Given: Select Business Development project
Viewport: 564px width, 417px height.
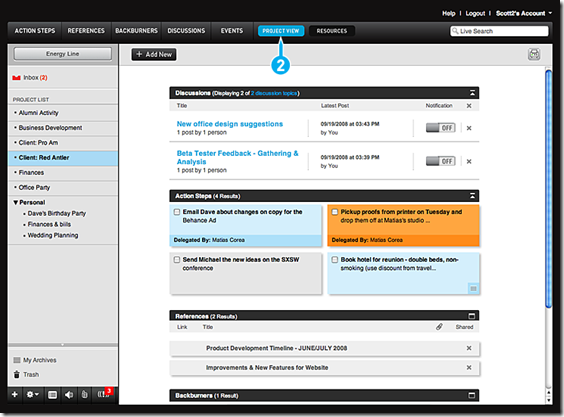Looking at the screenshot, I should click(x=63, y=128).
